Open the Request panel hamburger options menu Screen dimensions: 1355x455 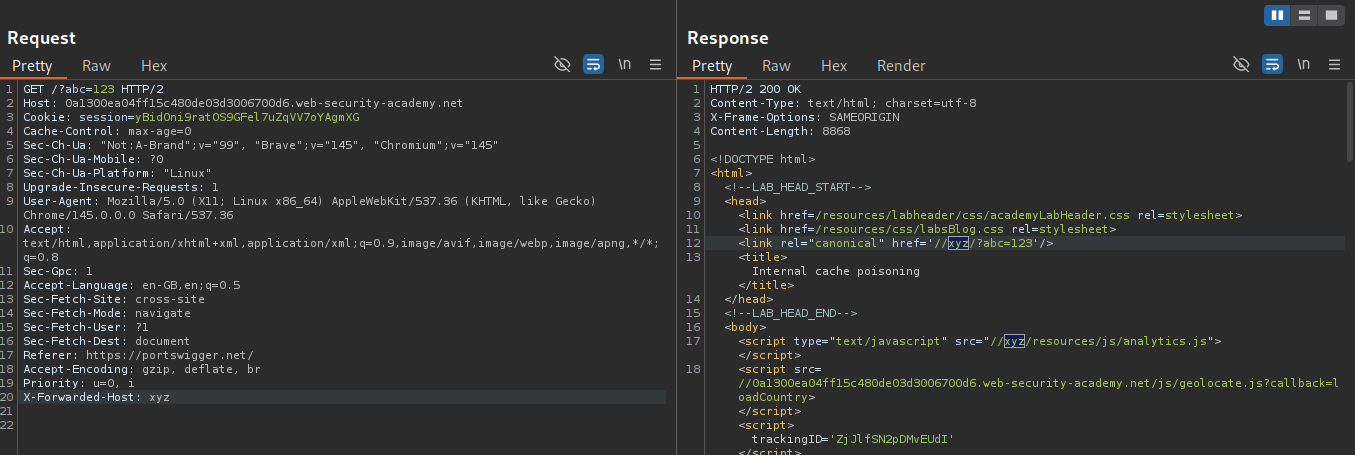(656, 65)
